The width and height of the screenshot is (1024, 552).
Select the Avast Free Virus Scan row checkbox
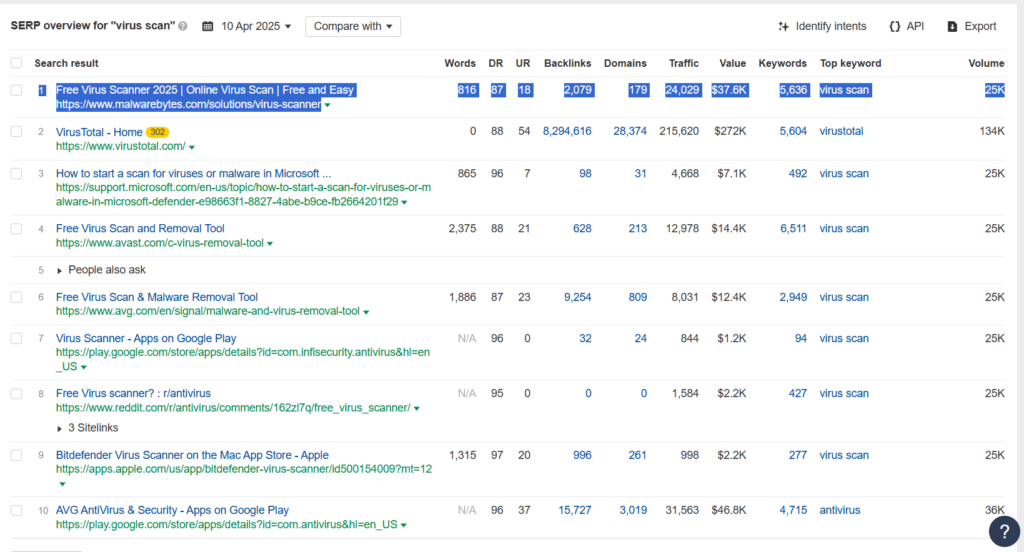pos(16,229)
